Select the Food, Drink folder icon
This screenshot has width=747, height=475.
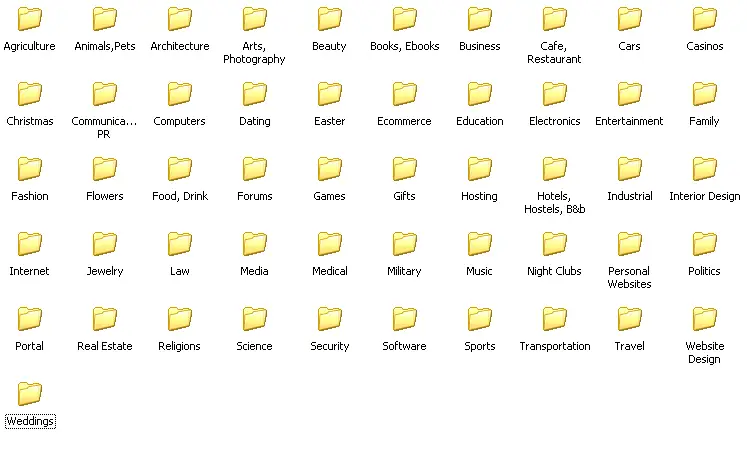point(180,169)
